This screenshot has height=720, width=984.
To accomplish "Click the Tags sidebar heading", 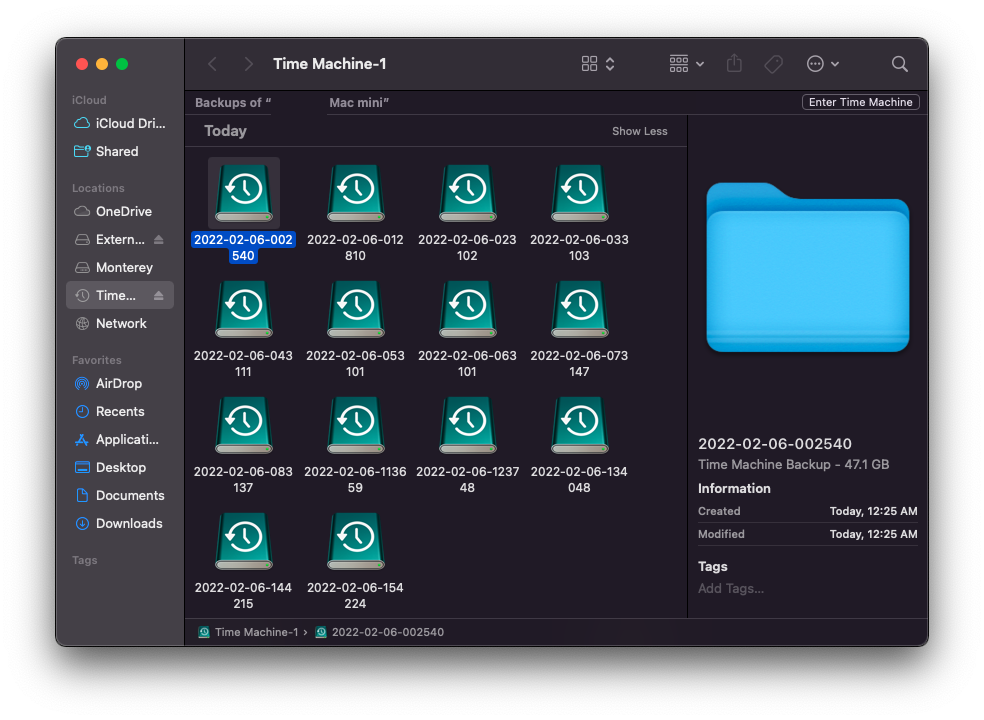I will coord(85,560).
